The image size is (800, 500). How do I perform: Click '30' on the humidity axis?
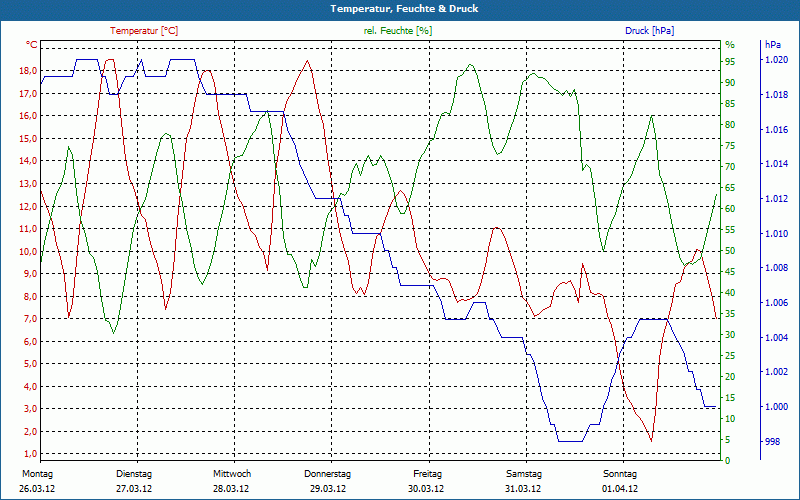click(x=730, y=335)
